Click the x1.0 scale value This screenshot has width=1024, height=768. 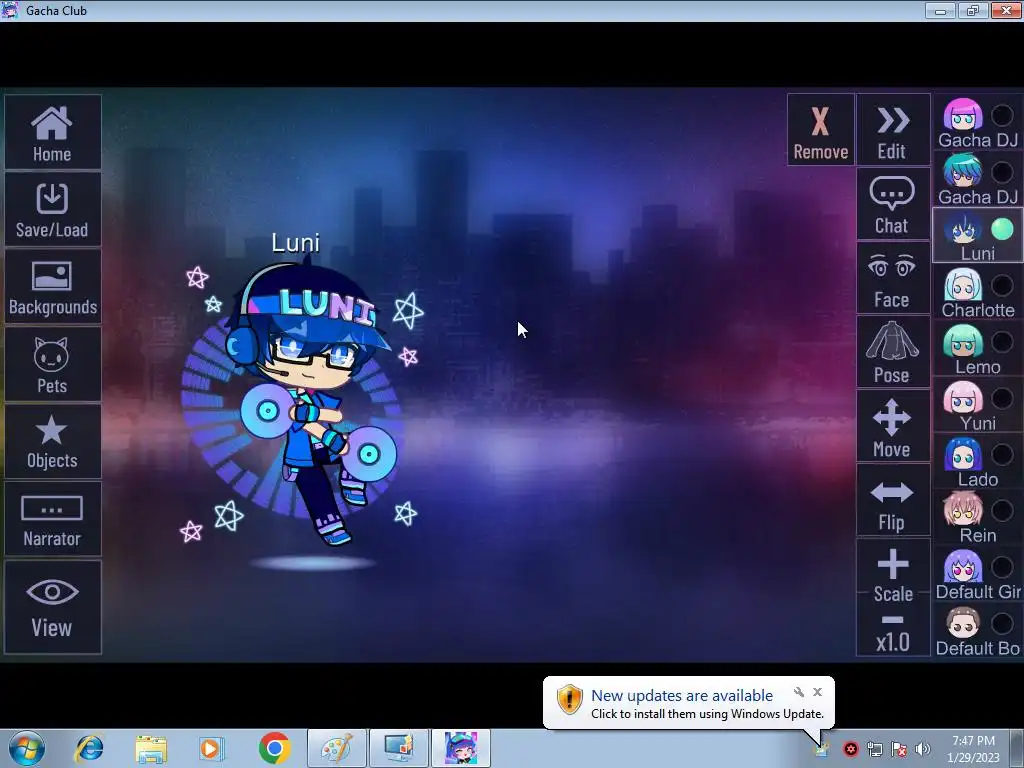coord(893,643)
